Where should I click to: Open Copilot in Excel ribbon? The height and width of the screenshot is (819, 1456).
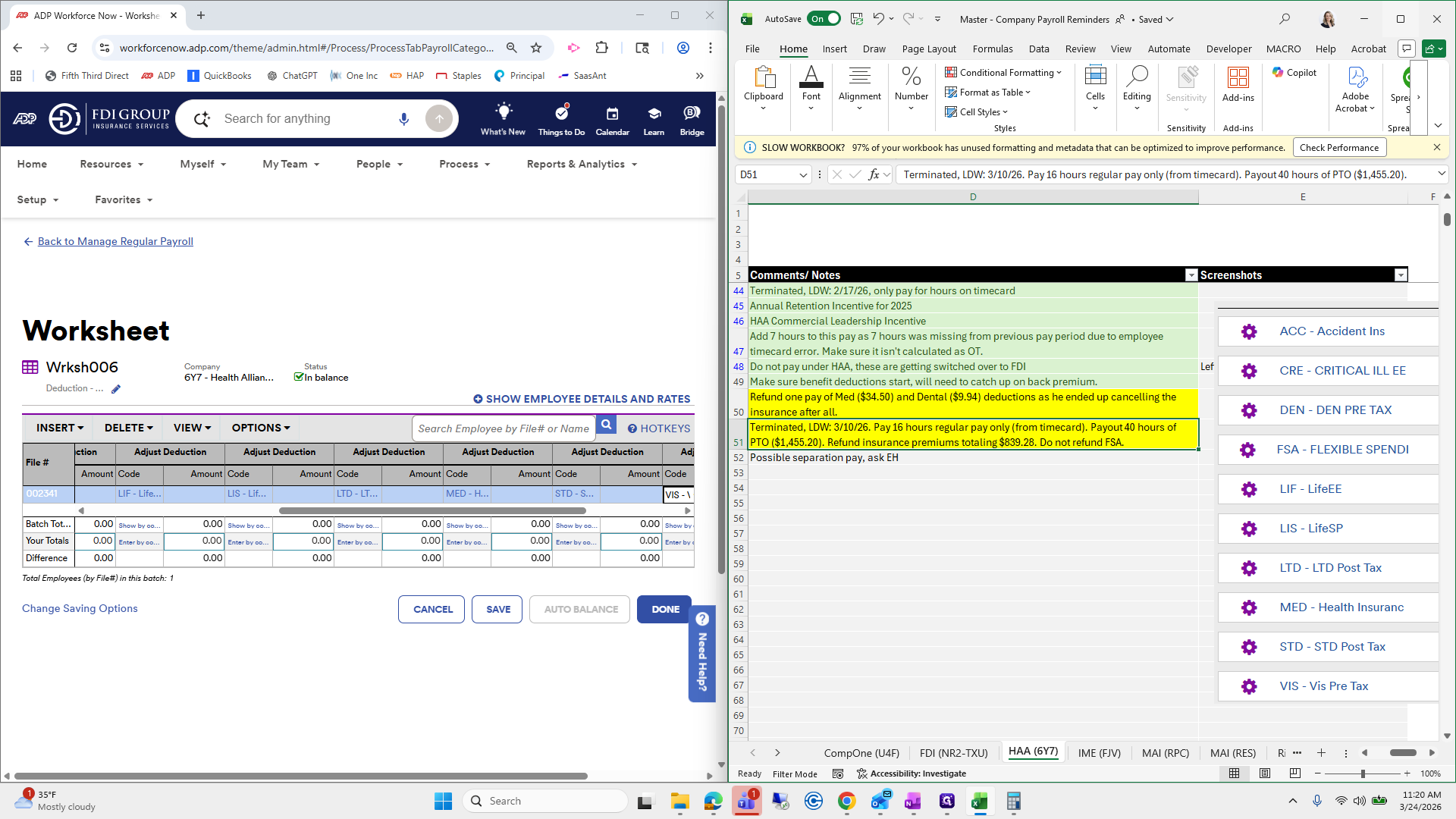coord(1294,73)
